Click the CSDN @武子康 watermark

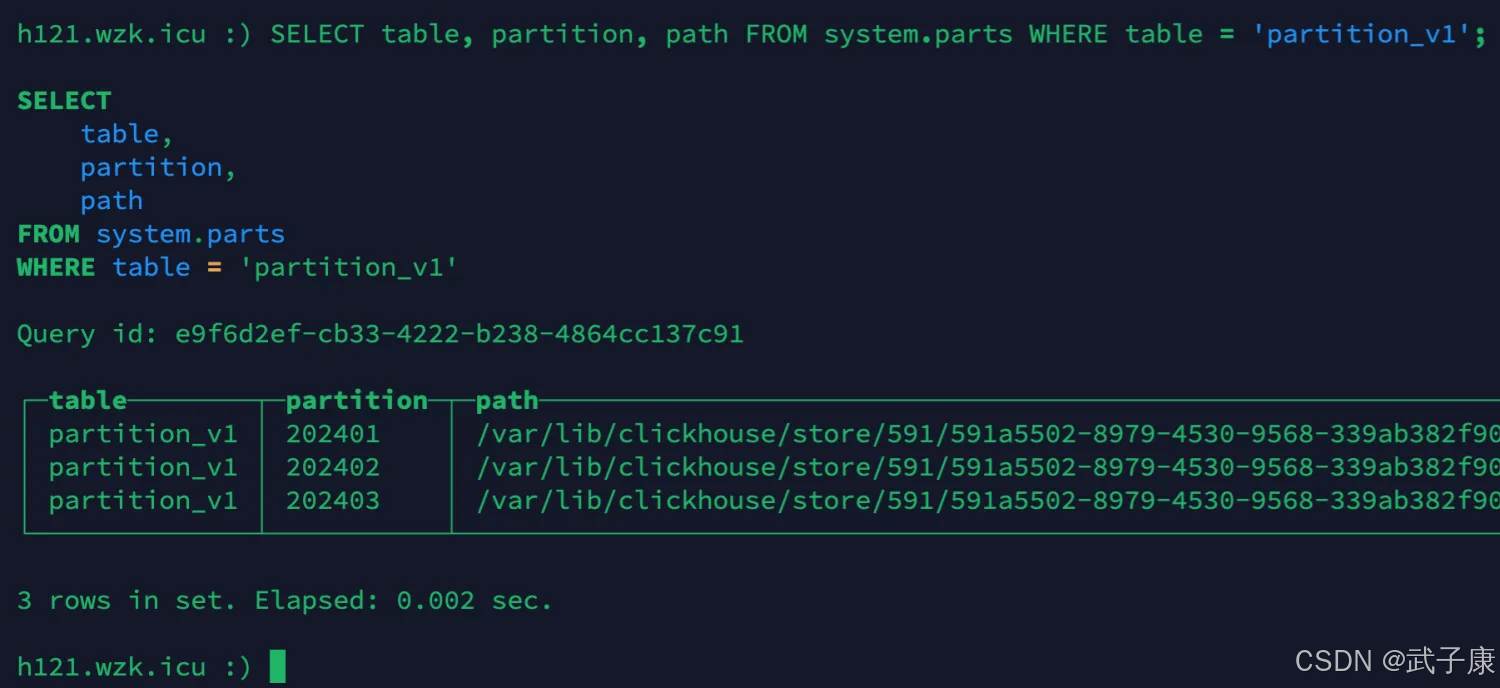click(1394, 660)
